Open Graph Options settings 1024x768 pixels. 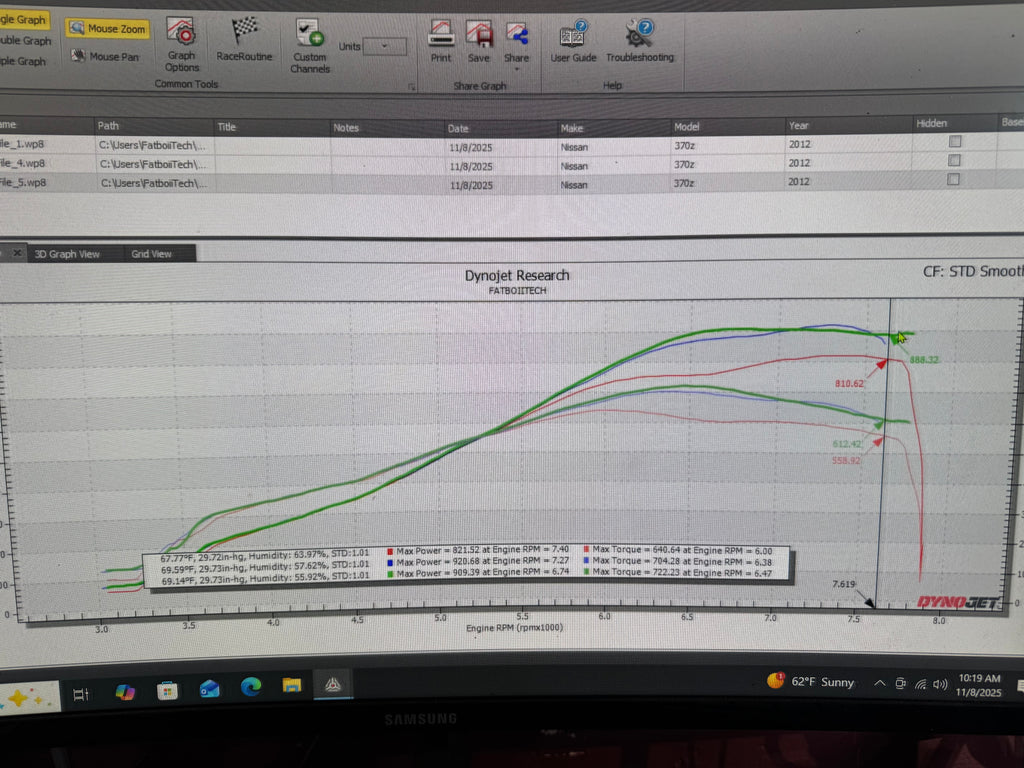pos(181,44)
